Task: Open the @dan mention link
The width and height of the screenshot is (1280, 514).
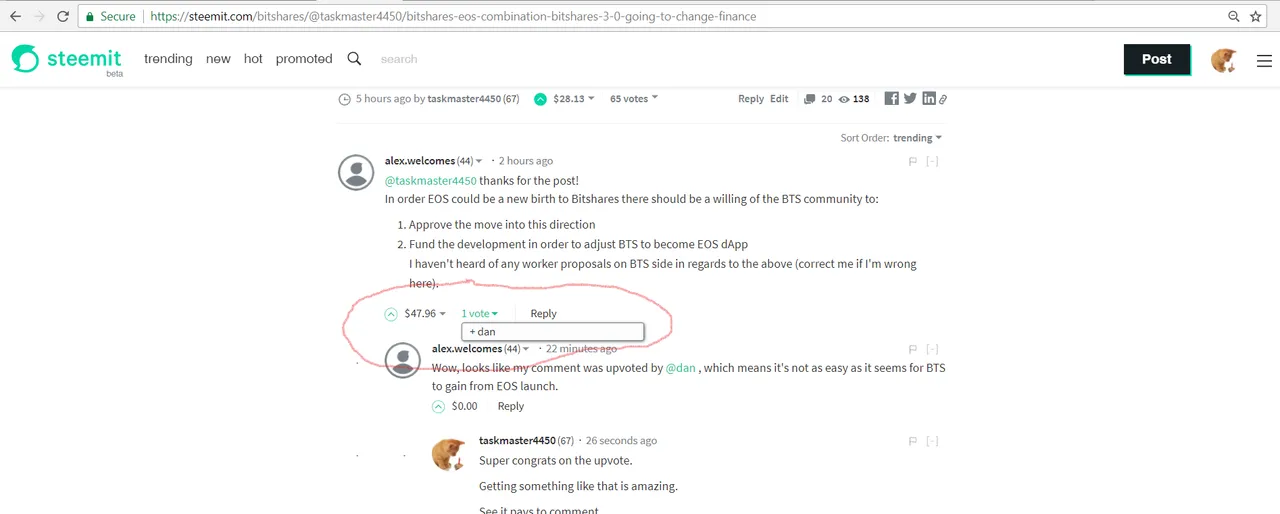Action: click(x=681, y=368)
